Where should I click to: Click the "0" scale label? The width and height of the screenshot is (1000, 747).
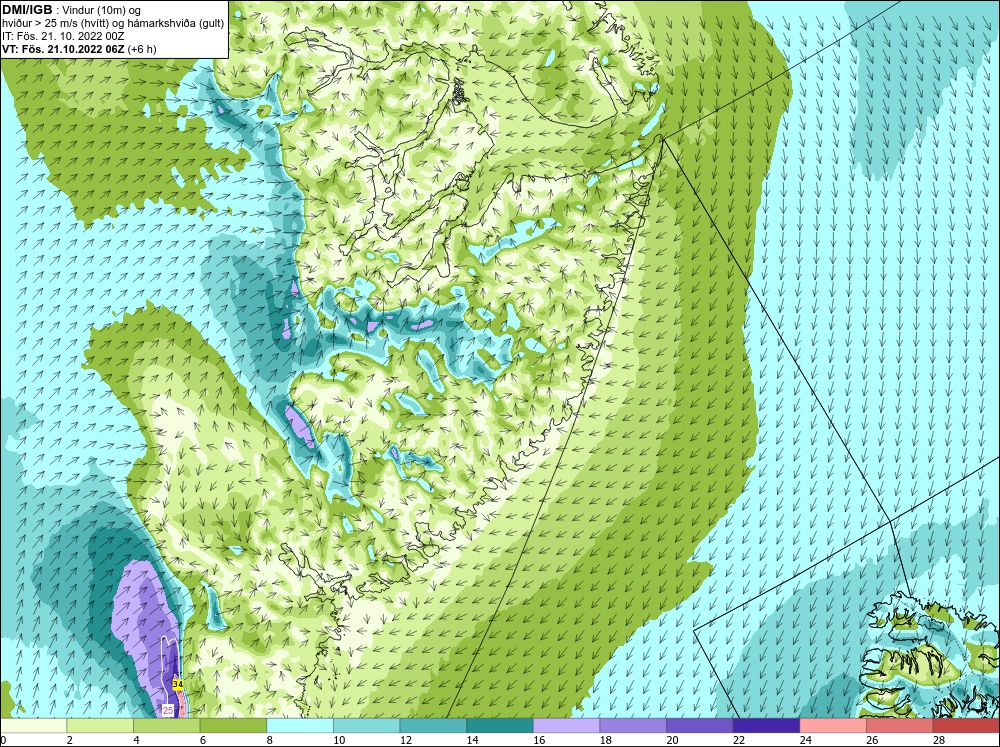(3, 740)
